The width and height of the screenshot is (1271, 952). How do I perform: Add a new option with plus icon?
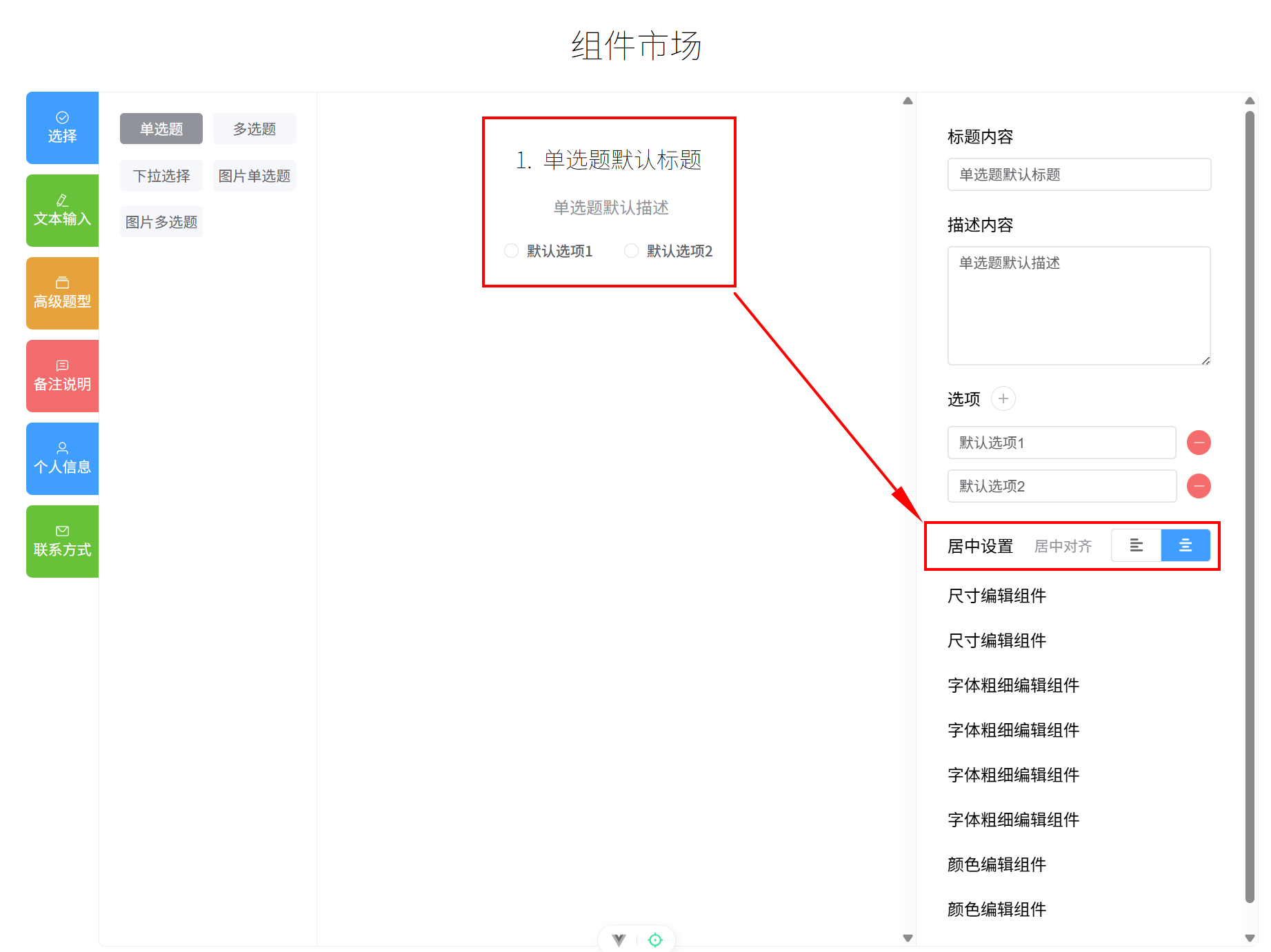(1003, 398)
